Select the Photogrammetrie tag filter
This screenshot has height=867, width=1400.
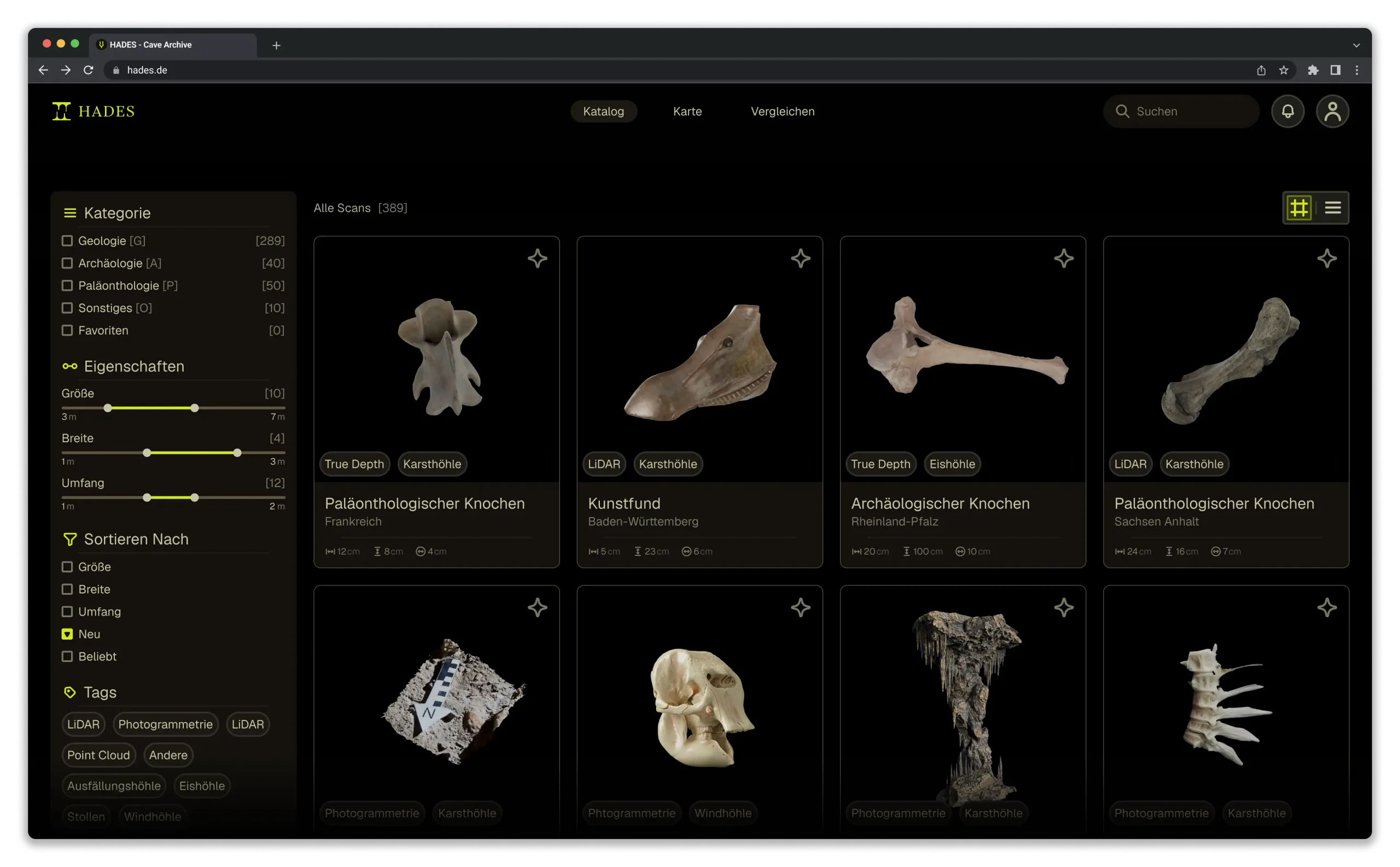165,725
